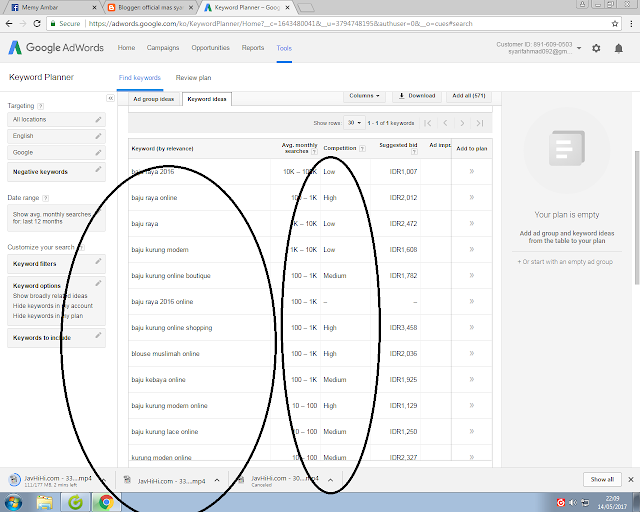Bookmark the page with the star icon

point(615,24)
